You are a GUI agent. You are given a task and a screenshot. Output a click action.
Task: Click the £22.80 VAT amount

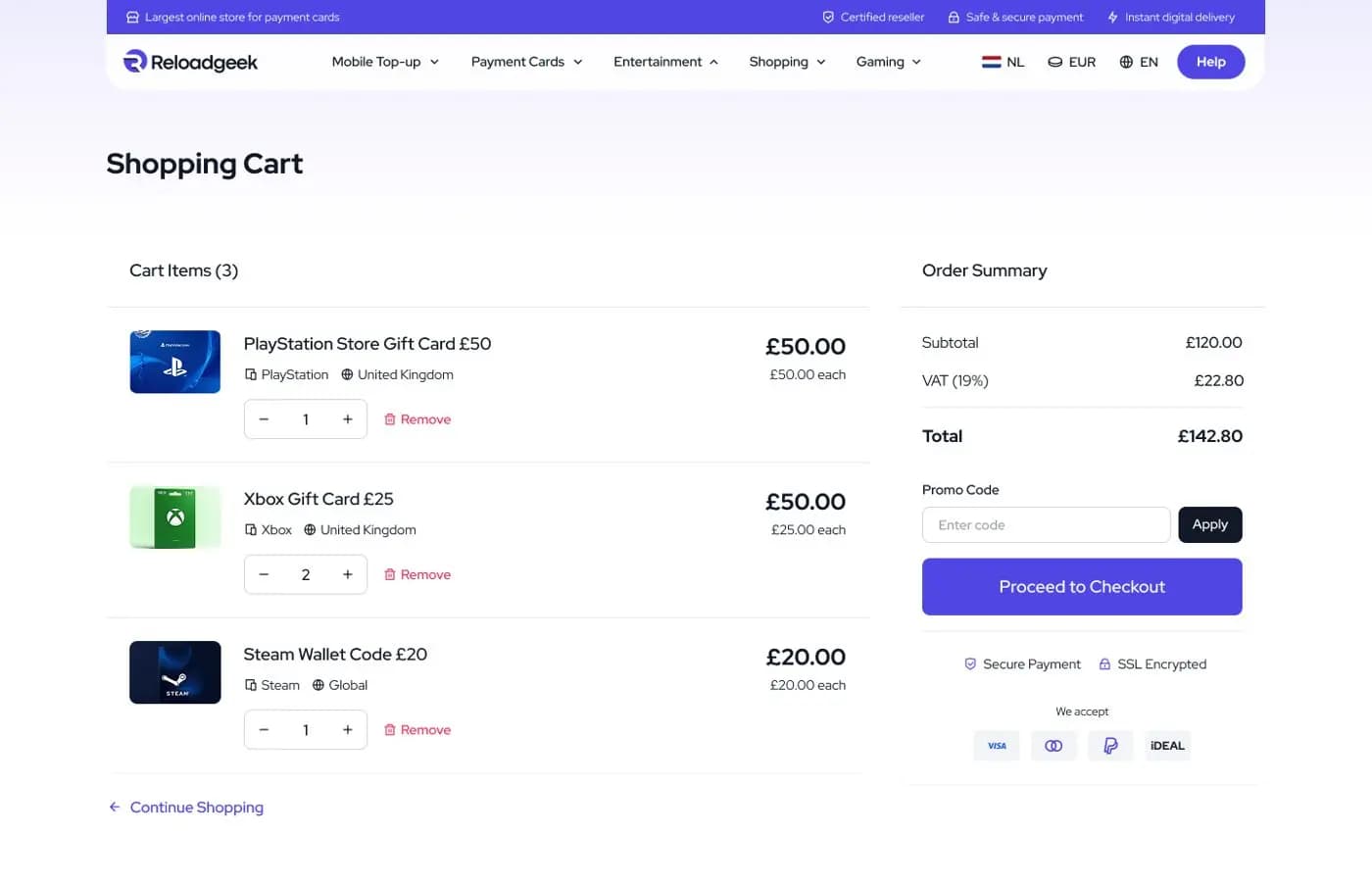[x=1218, y=380]
